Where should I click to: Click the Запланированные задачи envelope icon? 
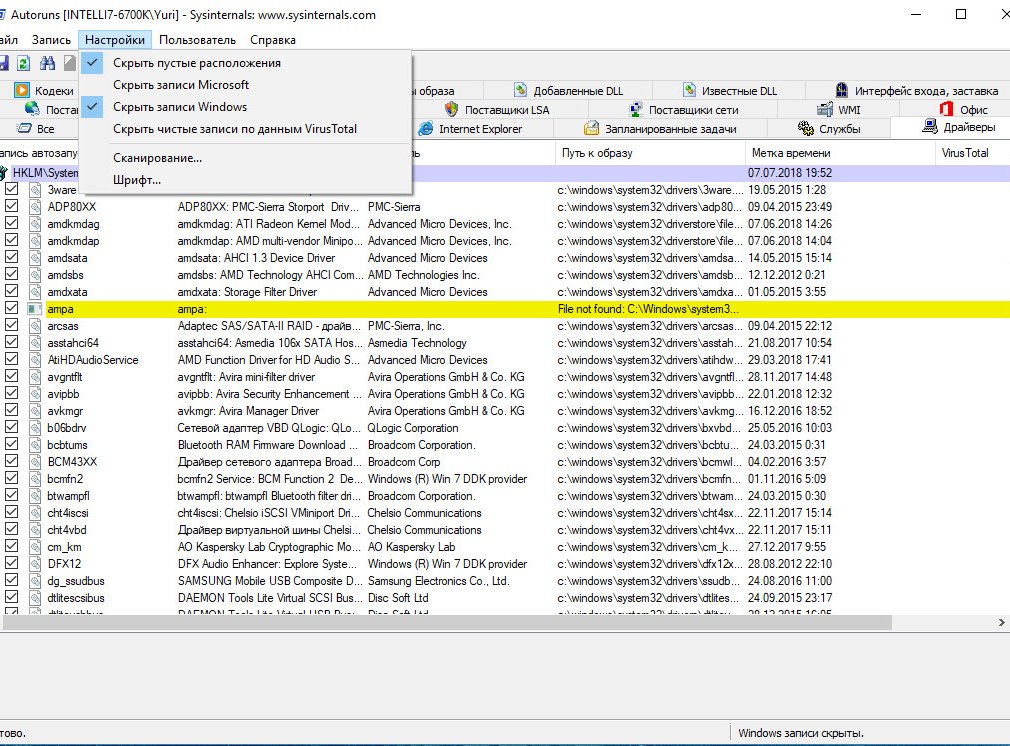591,128
